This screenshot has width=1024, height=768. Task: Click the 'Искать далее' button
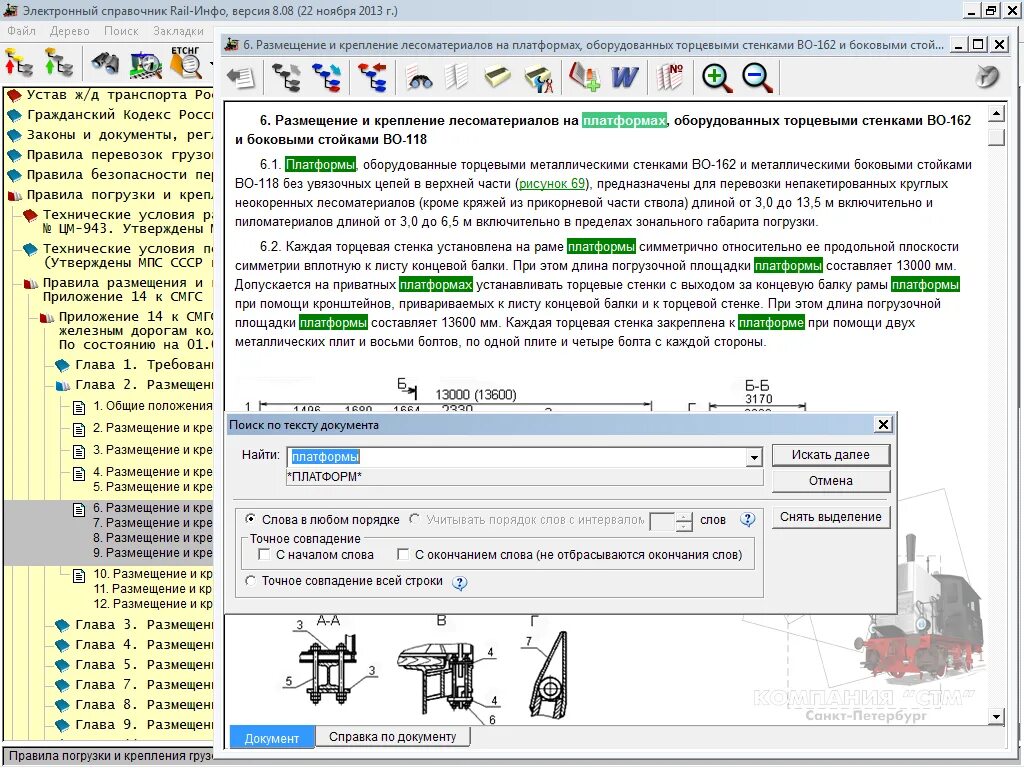click(831, 455)
